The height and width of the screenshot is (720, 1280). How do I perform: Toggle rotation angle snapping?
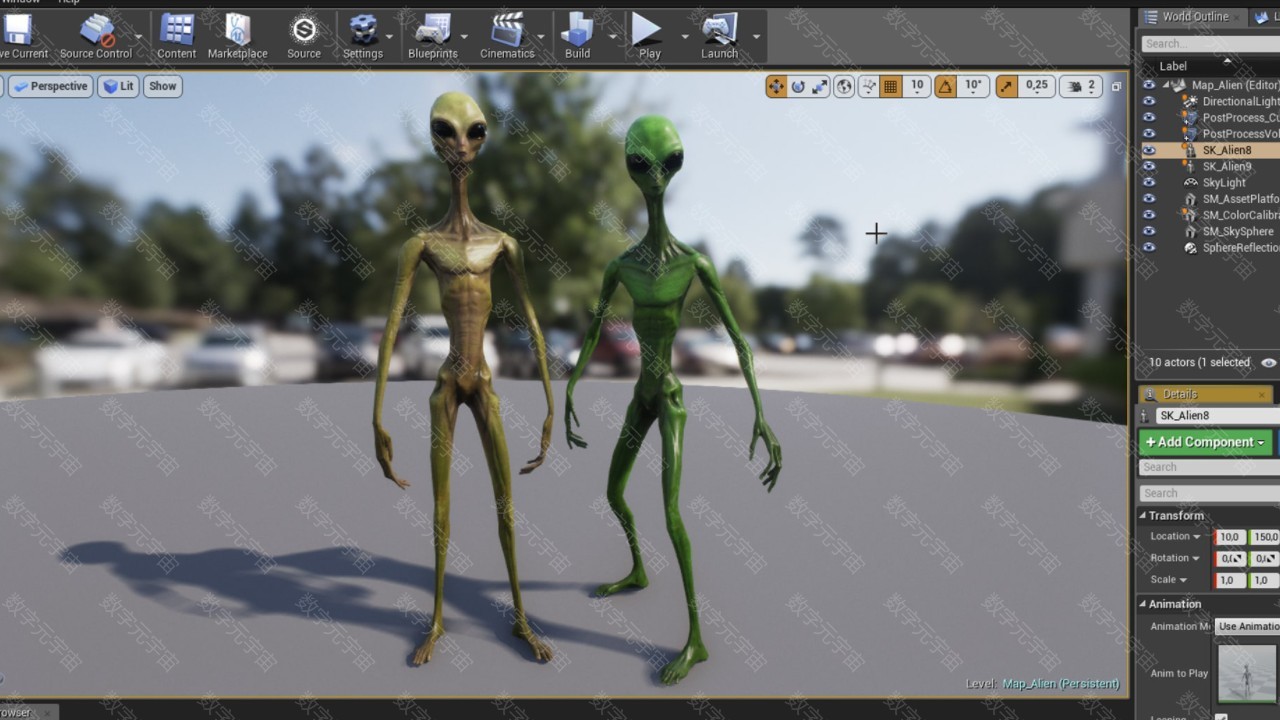pyautogui.click(x=945, y=87)
